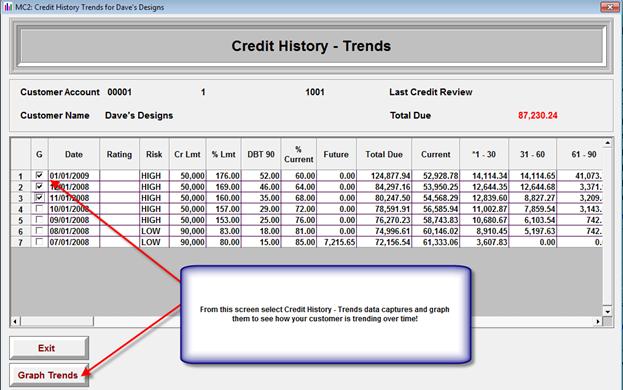Click the Total Due column header
The height and width of the screenshot is (390, 623).
pos(384,154)
